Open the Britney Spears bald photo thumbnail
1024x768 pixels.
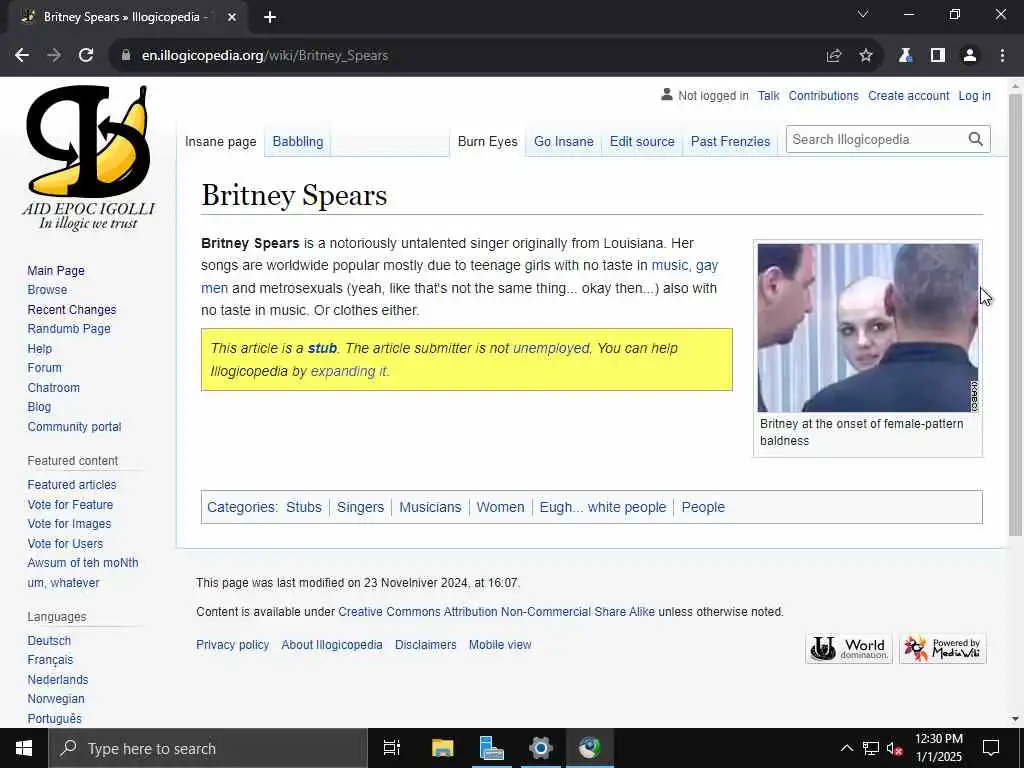(867, 328)
